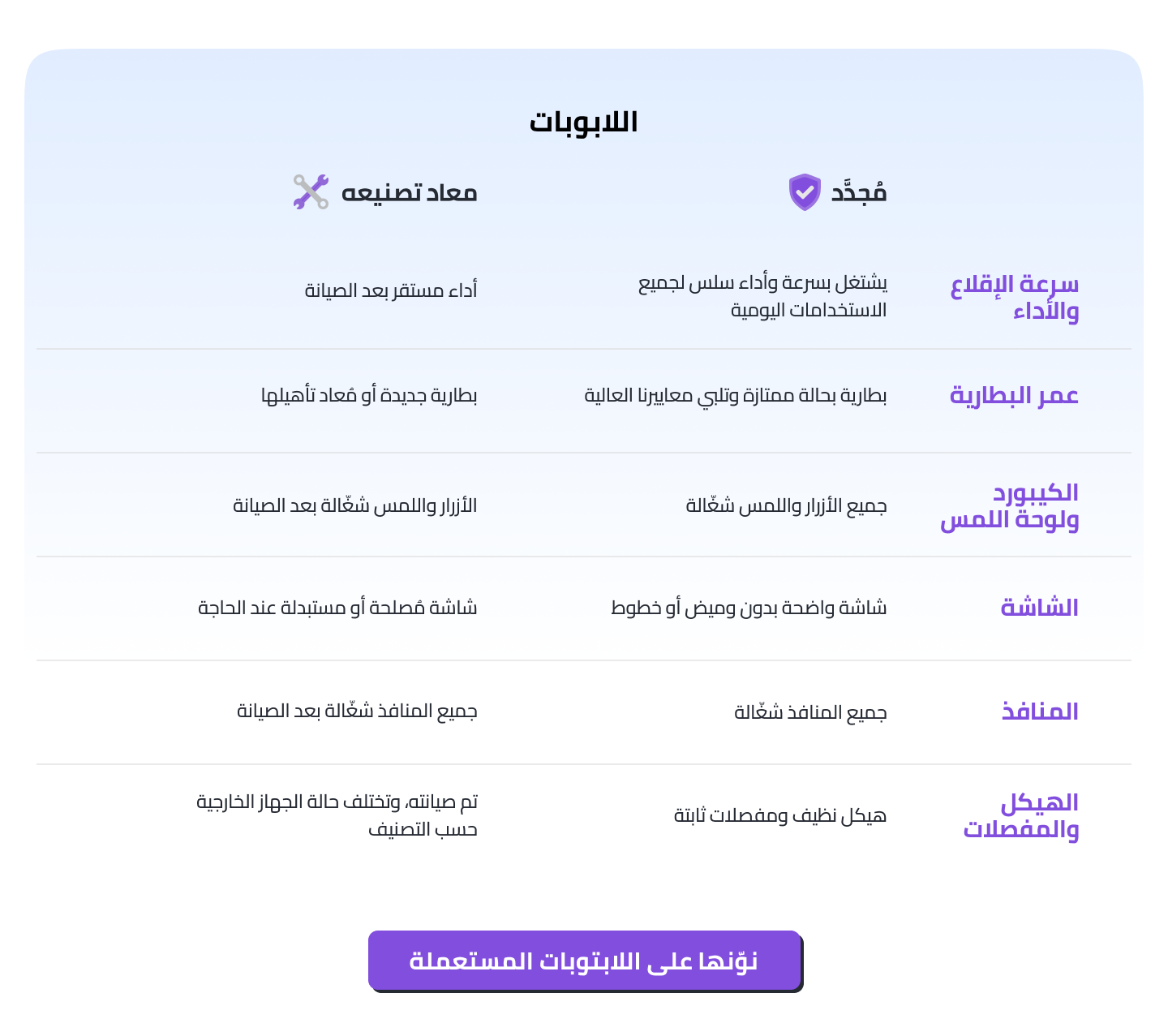This screenshot has height=1036, width=1168.
Task: Click the عمر البطارية row label
Action: [1014, 395]
